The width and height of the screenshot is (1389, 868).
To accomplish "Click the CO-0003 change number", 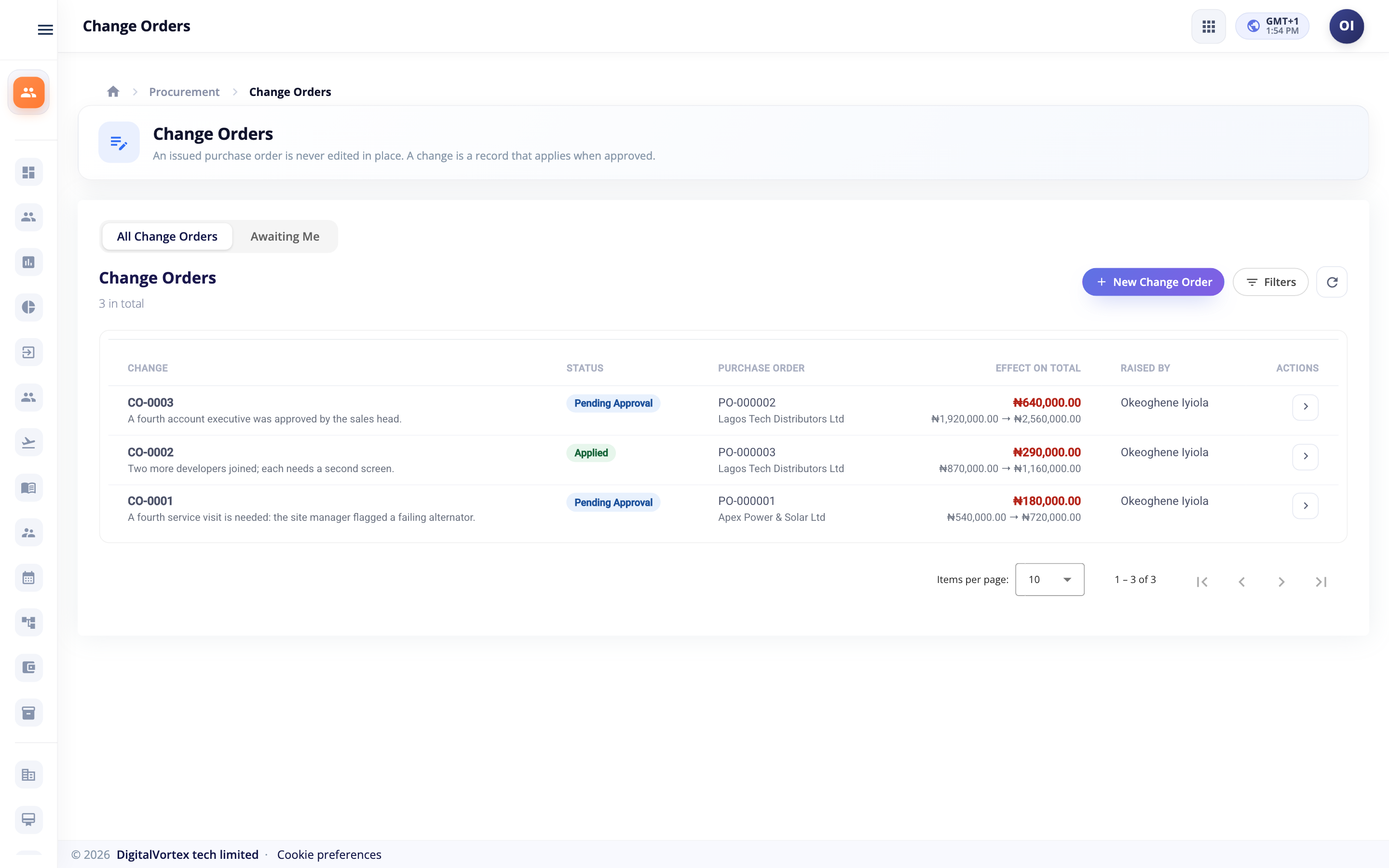I will 150,403.
